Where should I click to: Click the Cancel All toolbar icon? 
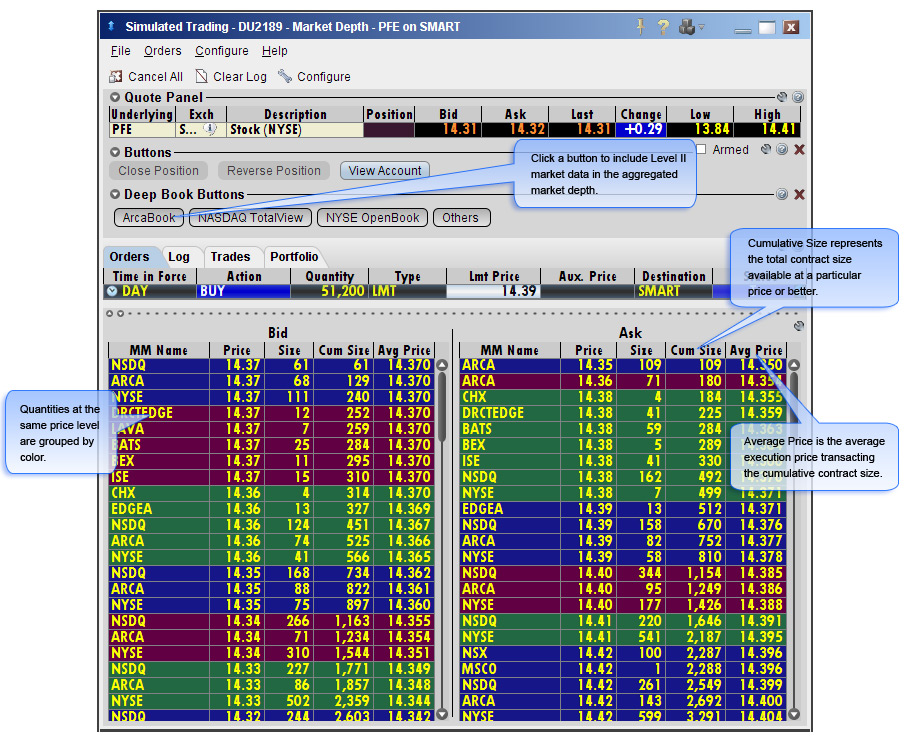tap(116, 77)
